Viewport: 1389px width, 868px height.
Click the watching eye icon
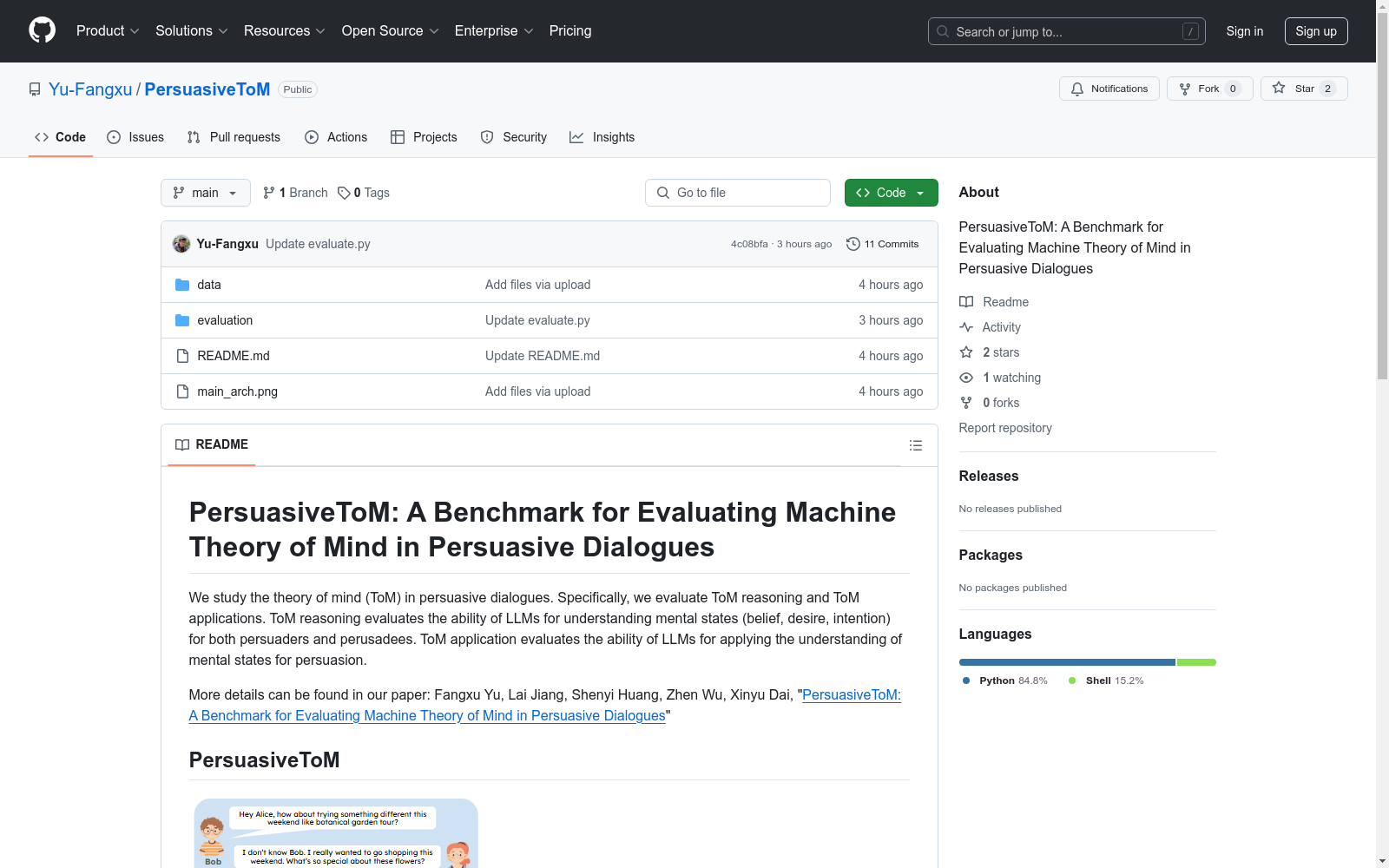pyautogui.click(x=966, y=378)
